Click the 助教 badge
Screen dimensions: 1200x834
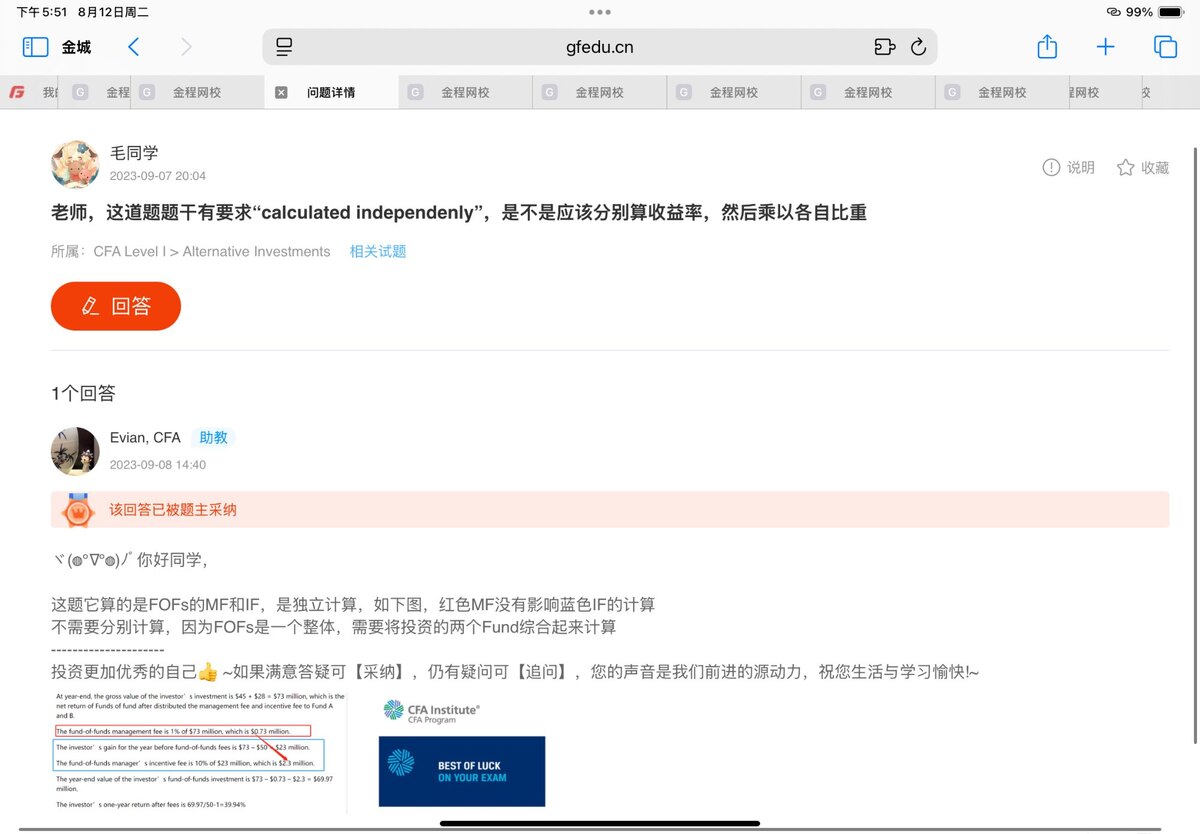tap(213, 438)
